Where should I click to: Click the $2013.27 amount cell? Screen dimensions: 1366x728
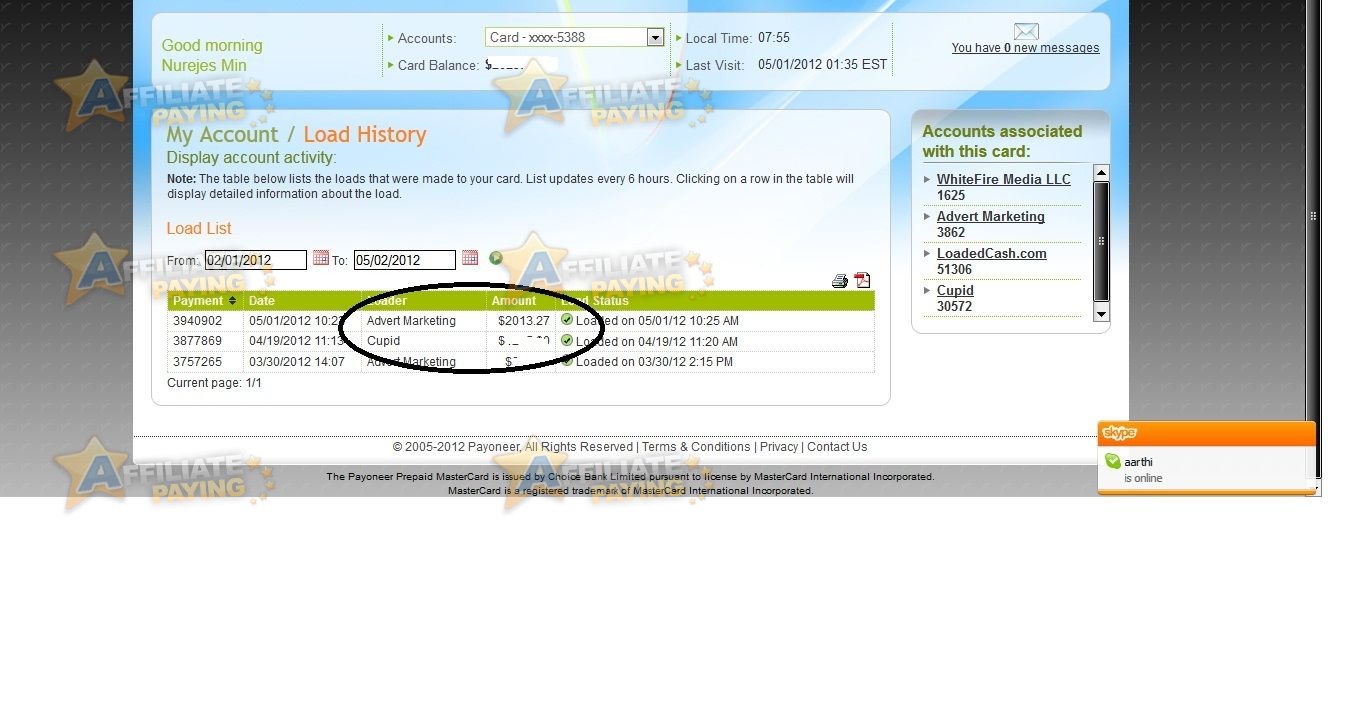pyautogui.click(x=524, y=321)
